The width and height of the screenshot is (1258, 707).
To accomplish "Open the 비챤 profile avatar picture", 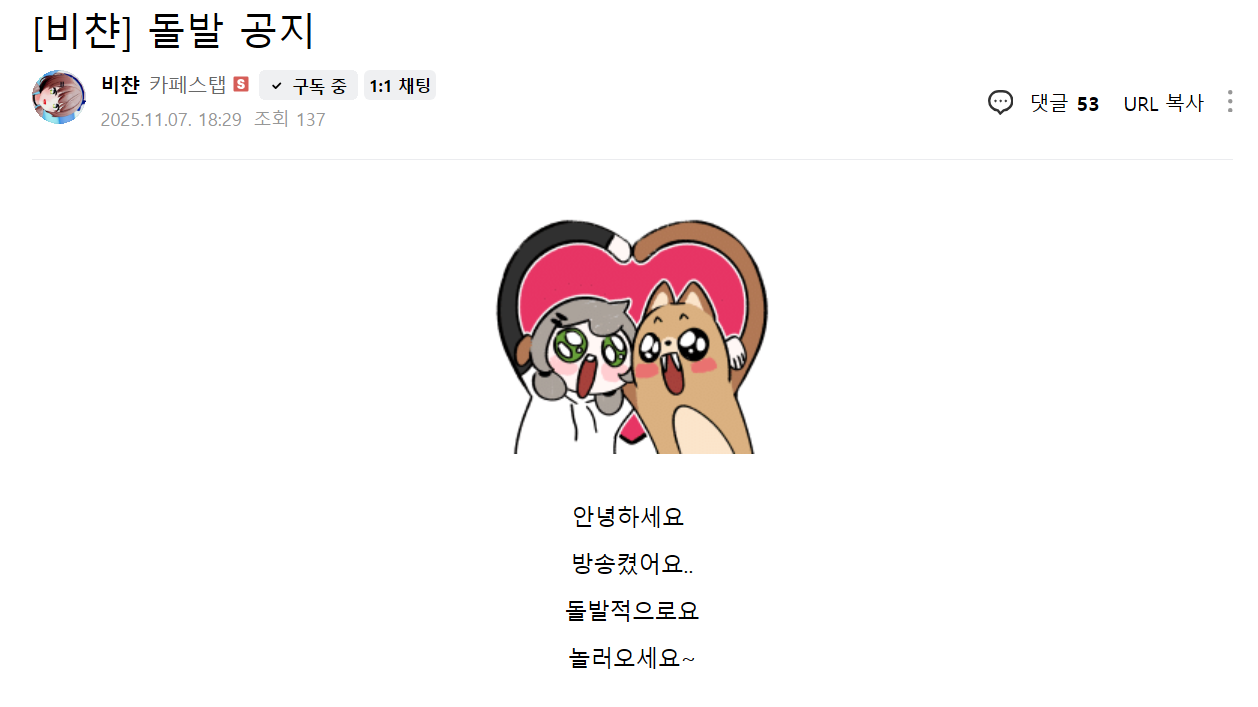I will click(x=59, y=97).
